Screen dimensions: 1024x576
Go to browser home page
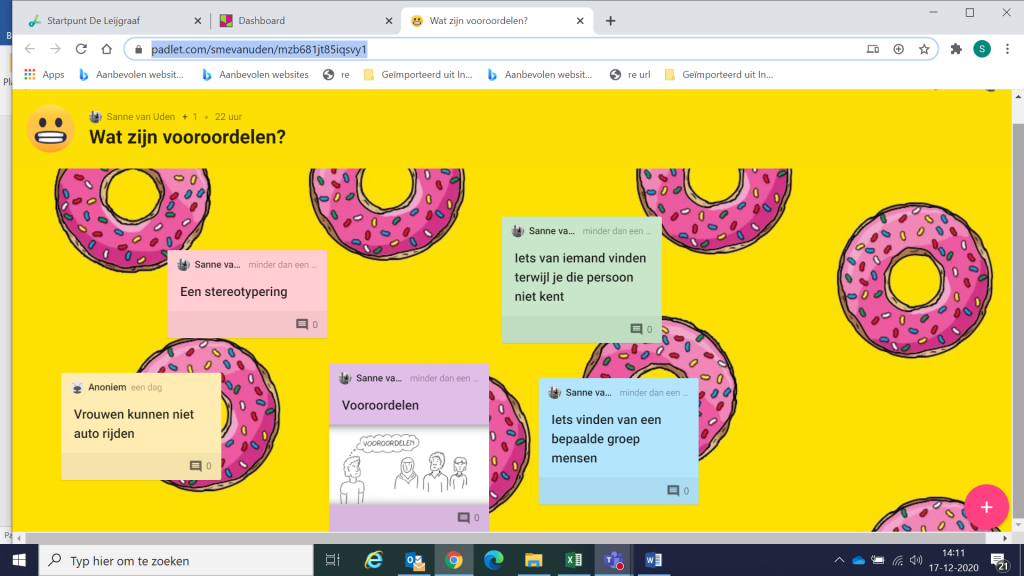click(x=106, y=49)
